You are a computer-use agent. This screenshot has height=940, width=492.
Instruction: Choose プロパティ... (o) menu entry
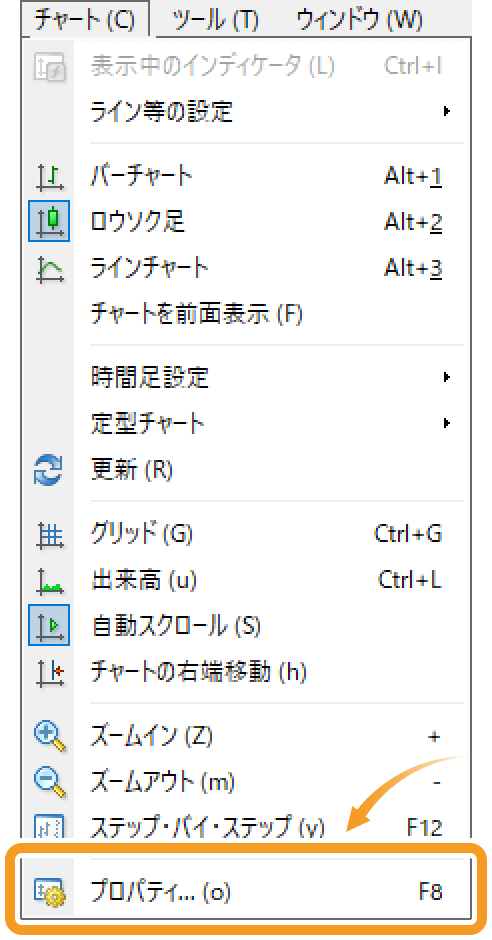(x=247, y=891)
